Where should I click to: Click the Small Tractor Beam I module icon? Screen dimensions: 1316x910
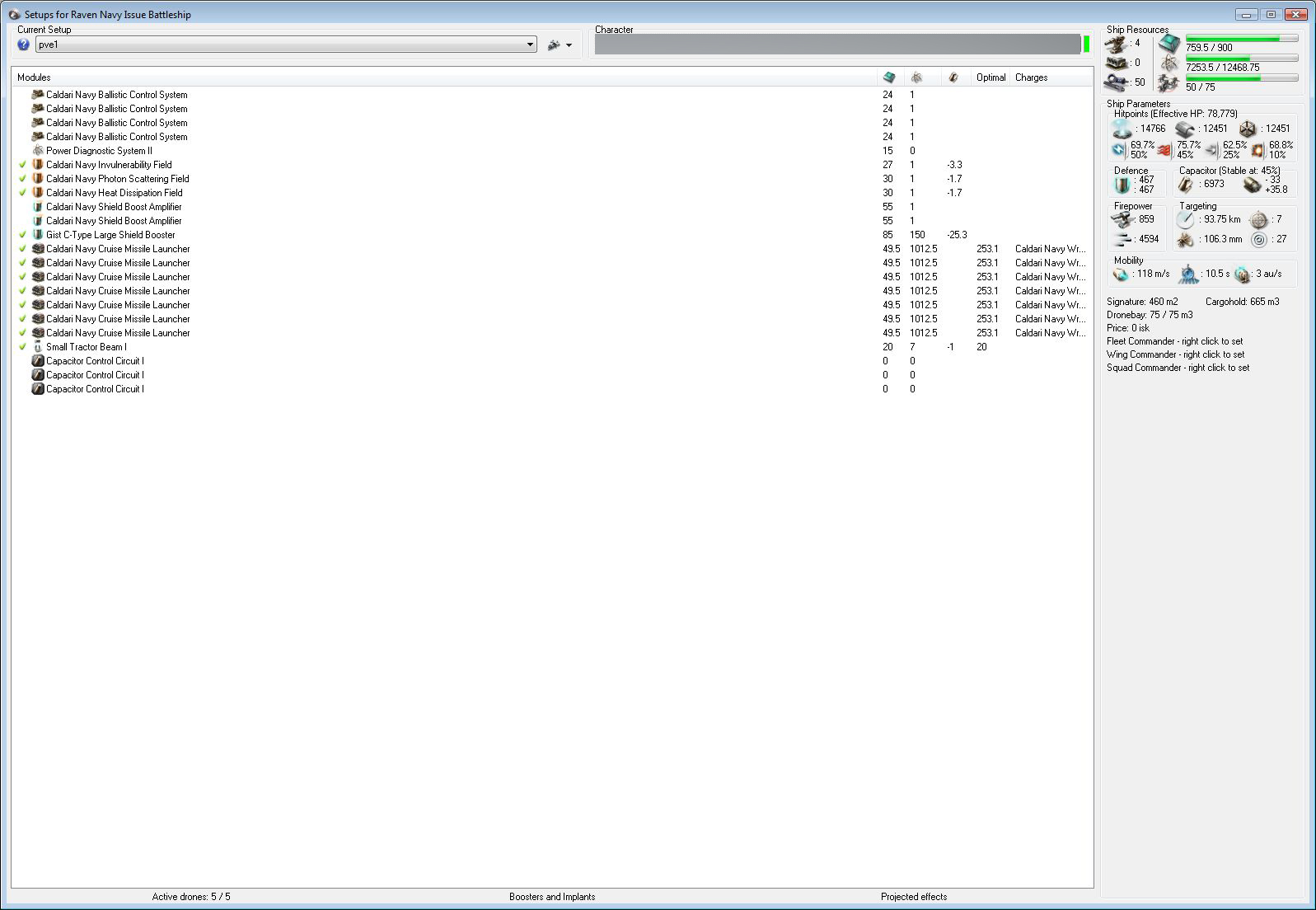(37, 347)
